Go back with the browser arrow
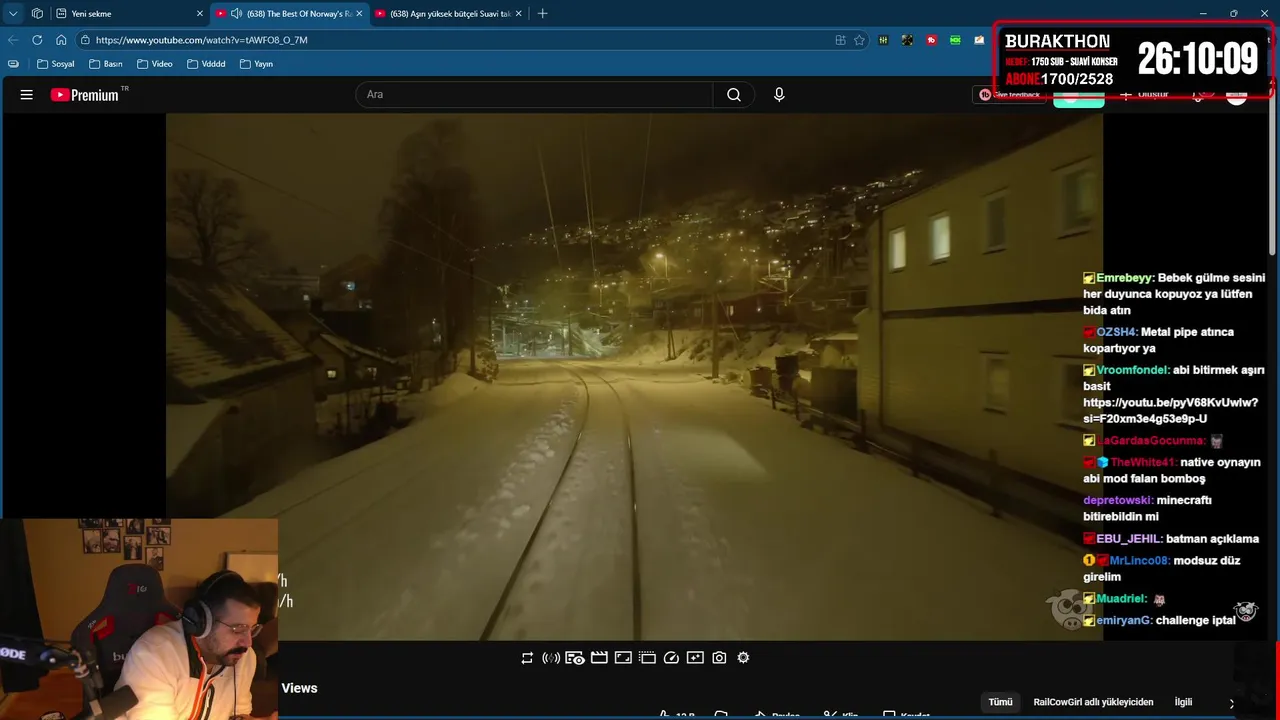Viewport: 1280px width, 720px height. pos(13,40)
